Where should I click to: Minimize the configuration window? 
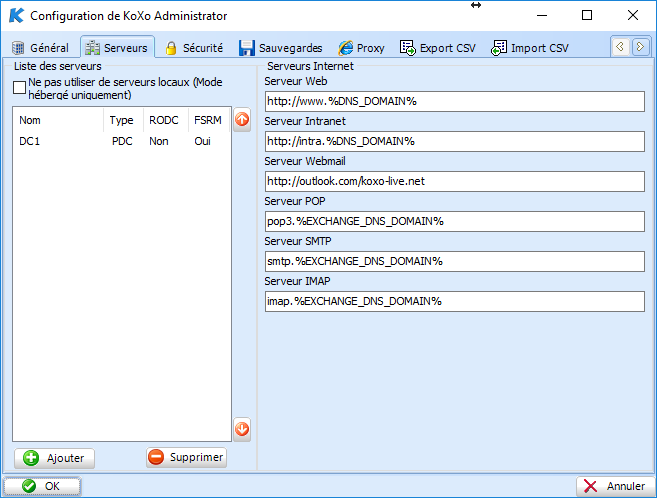542,15
